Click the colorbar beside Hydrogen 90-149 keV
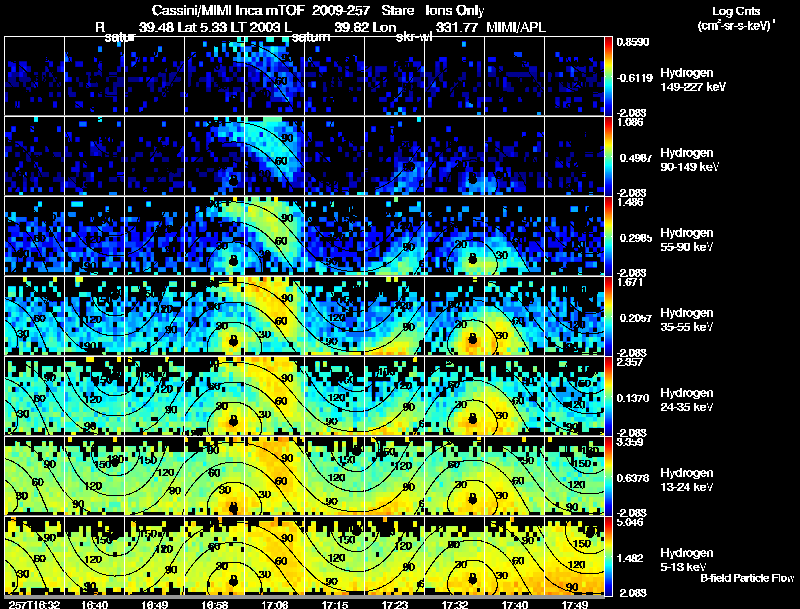This screenshot has height=609, width=800. [608, 156]
